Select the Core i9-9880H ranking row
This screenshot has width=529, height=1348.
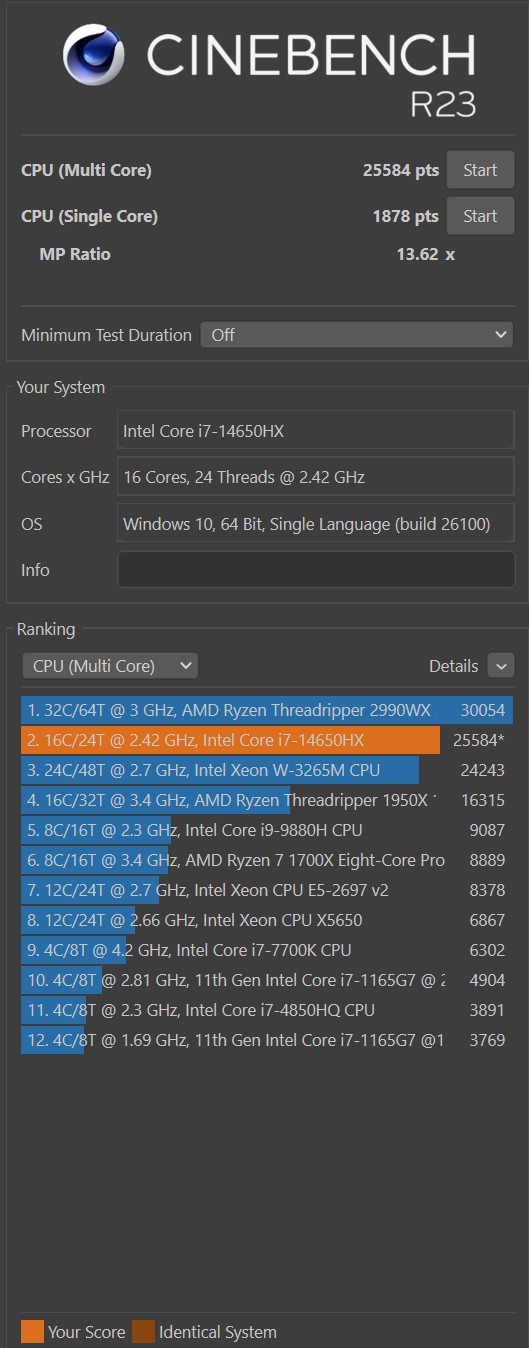pyautogui.click(x=267, y=830)
